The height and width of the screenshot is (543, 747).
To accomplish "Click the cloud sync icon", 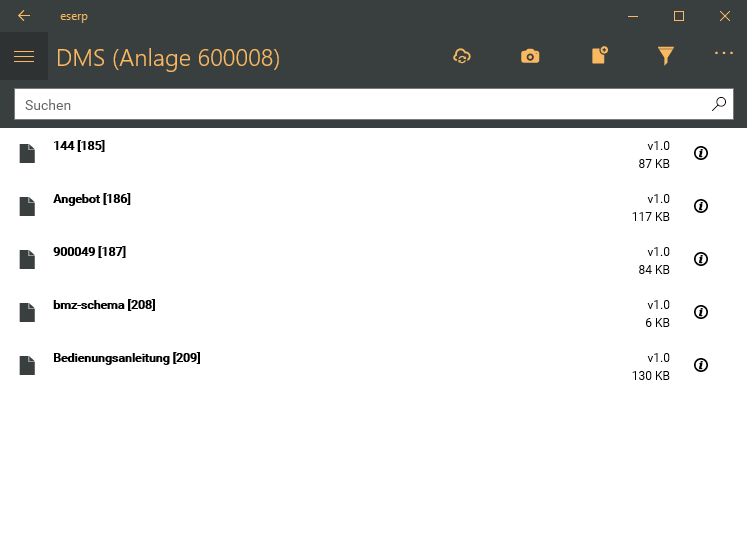I will coord(461,57).
